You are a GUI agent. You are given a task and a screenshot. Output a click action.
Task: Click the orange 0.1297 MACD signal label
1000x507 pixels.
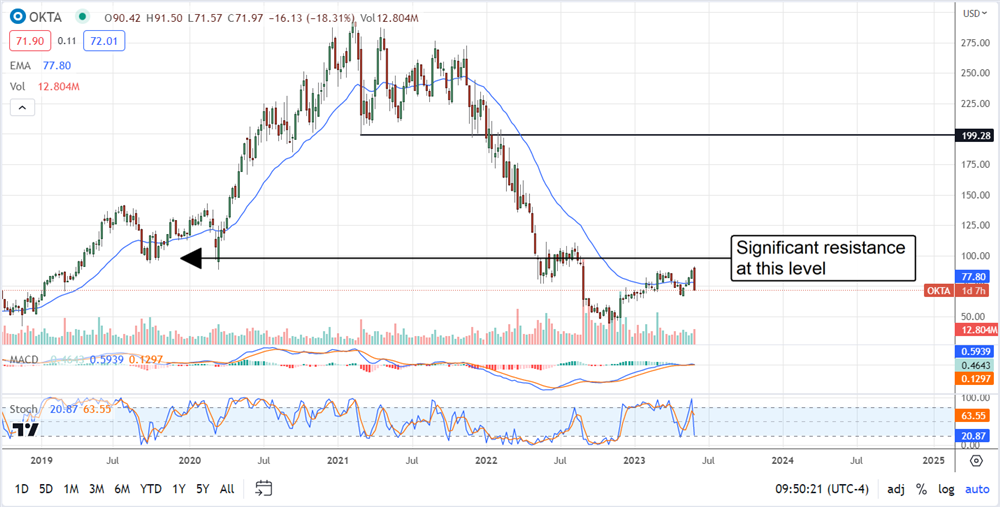coord(975,379)
